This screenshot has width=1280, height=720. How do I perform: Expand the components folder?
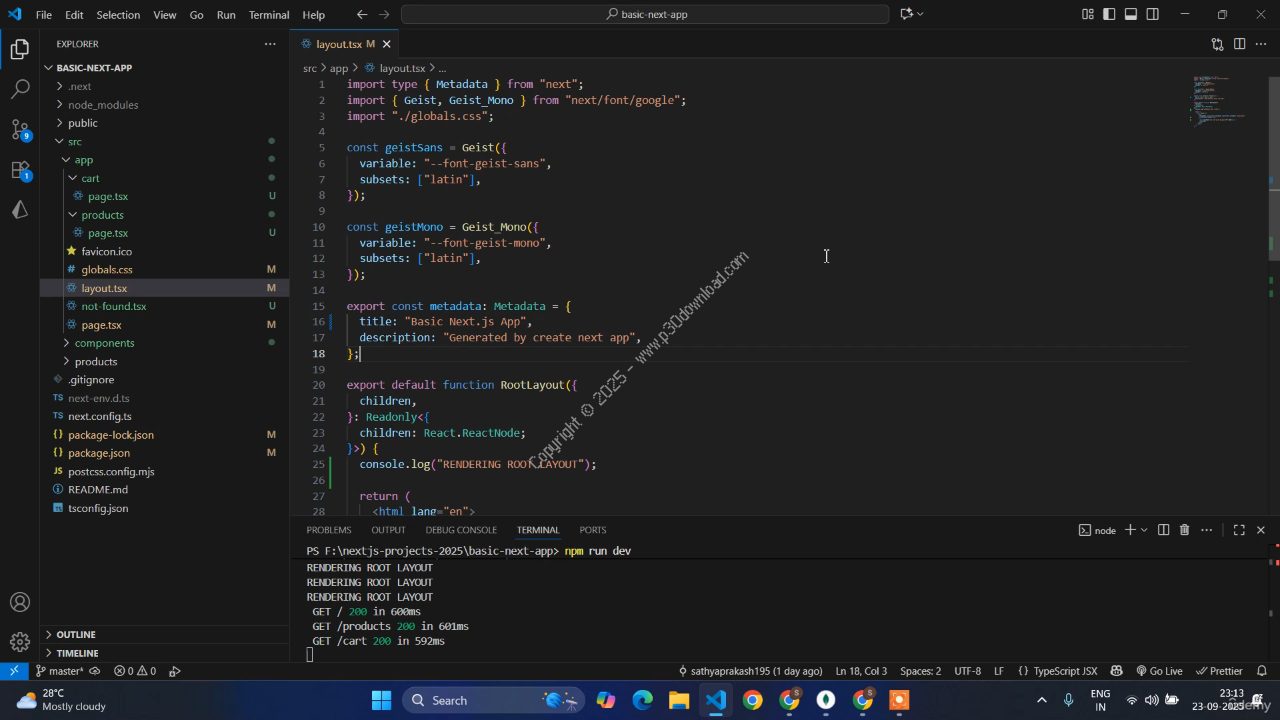(x=104, y=343)
